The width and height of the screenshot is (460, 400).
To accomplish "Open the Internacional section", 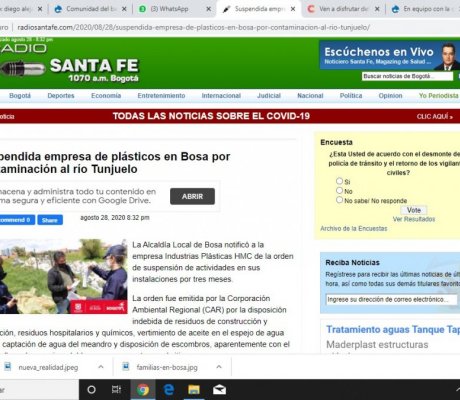I will tap(221, 96).
